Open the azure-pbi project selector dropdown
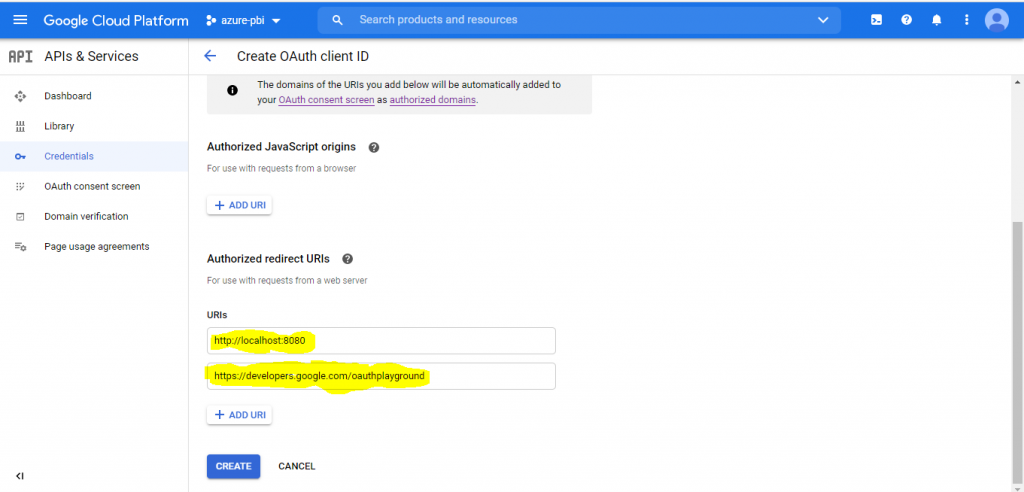Screen dimensions: 1024x492 click(243, 20)
